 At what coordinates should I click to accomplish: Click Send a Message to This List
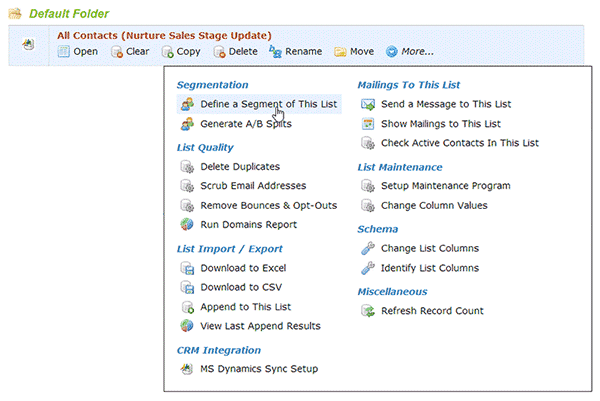pos(436,104)
